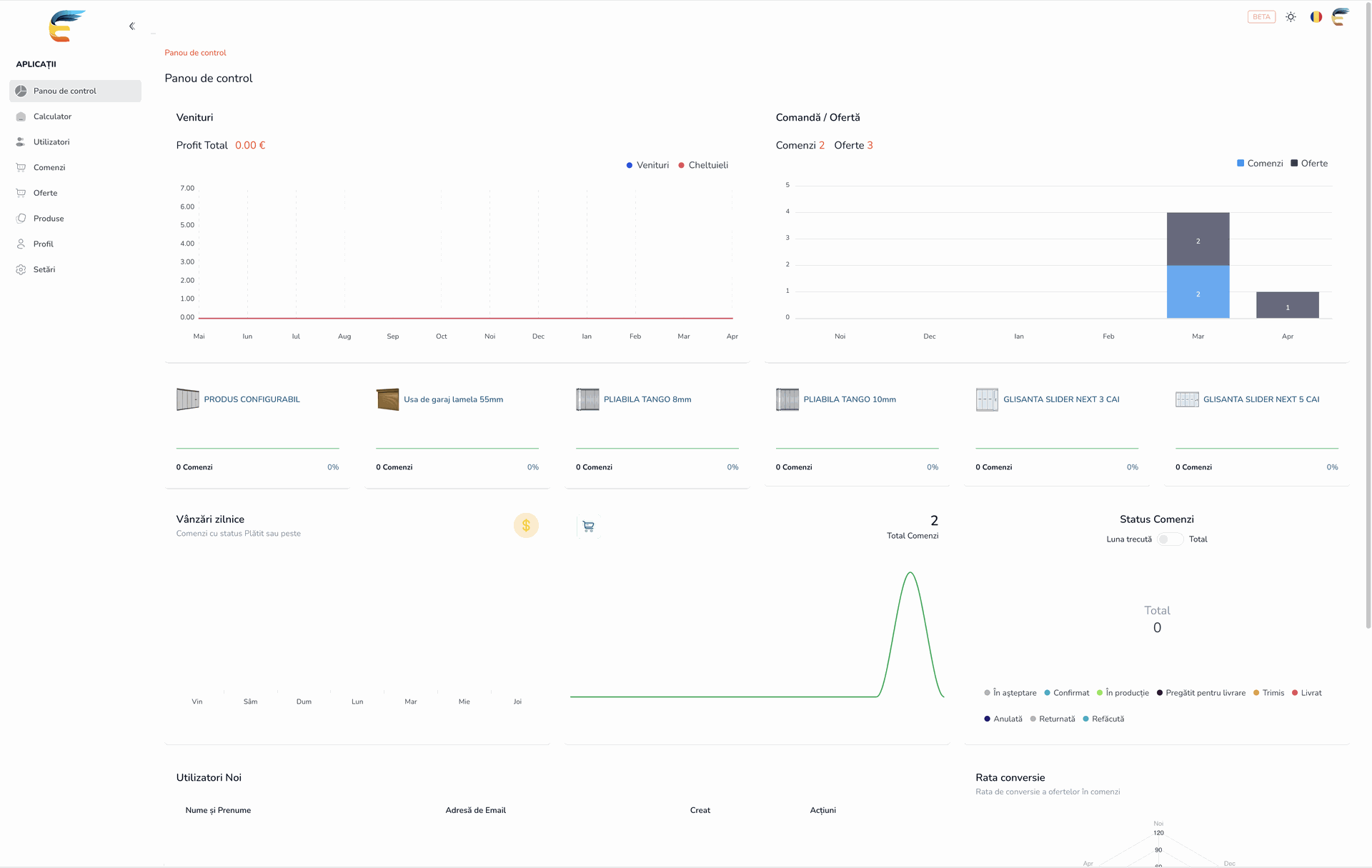Click the Produse sidebar icon
Viewport: 1372px width, 868px height.
coord(21,219)
